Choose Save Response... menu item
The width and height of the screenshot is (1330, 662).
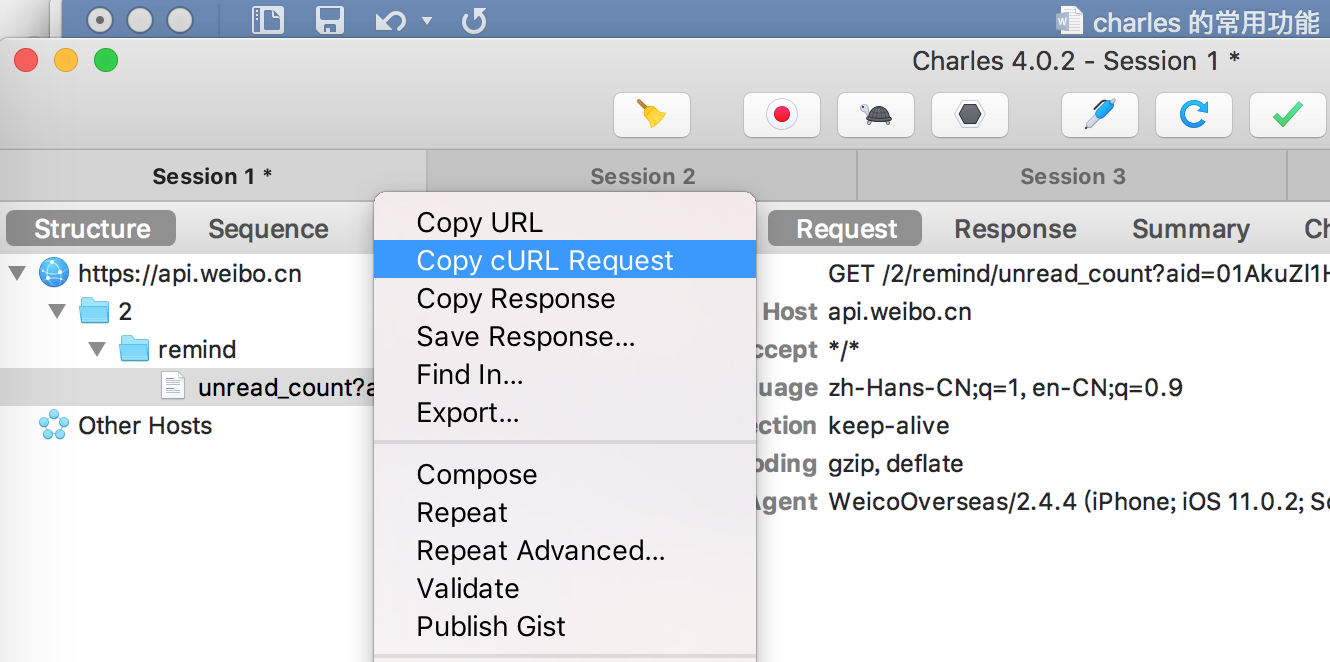[x=564, y=336]
